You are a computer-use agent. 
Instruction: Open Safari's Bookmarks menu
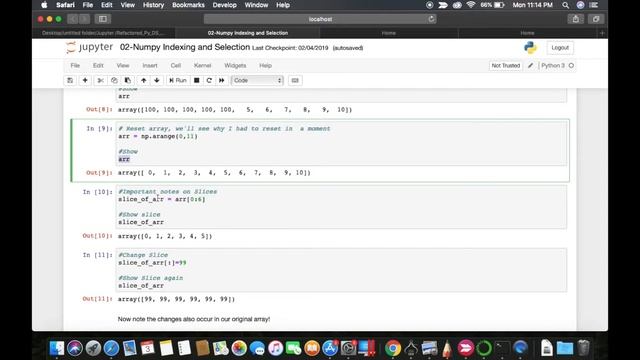(x=188, y=5)
